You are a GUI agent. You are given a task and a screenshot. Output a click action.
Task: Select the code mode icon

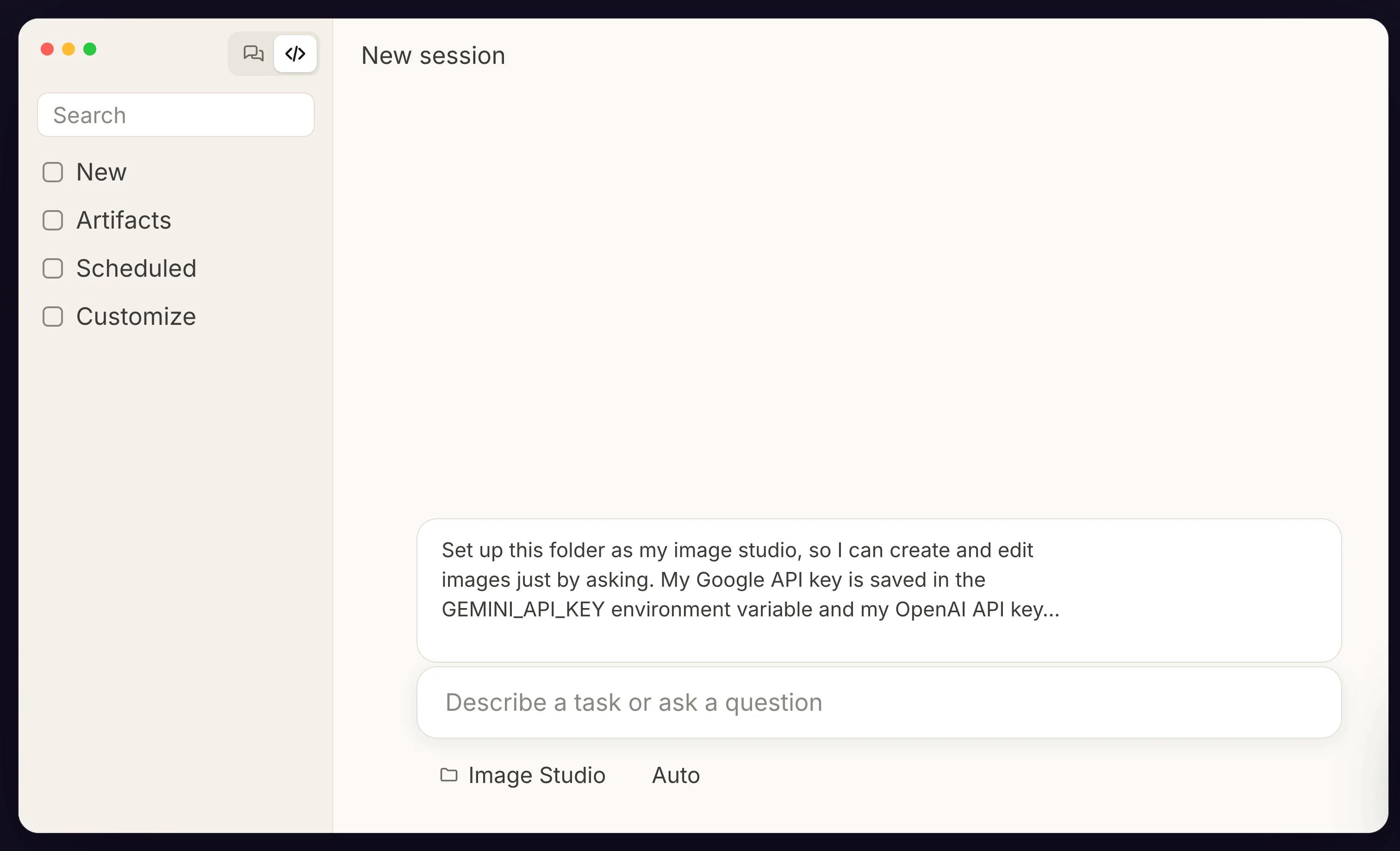tap(295, 53)
